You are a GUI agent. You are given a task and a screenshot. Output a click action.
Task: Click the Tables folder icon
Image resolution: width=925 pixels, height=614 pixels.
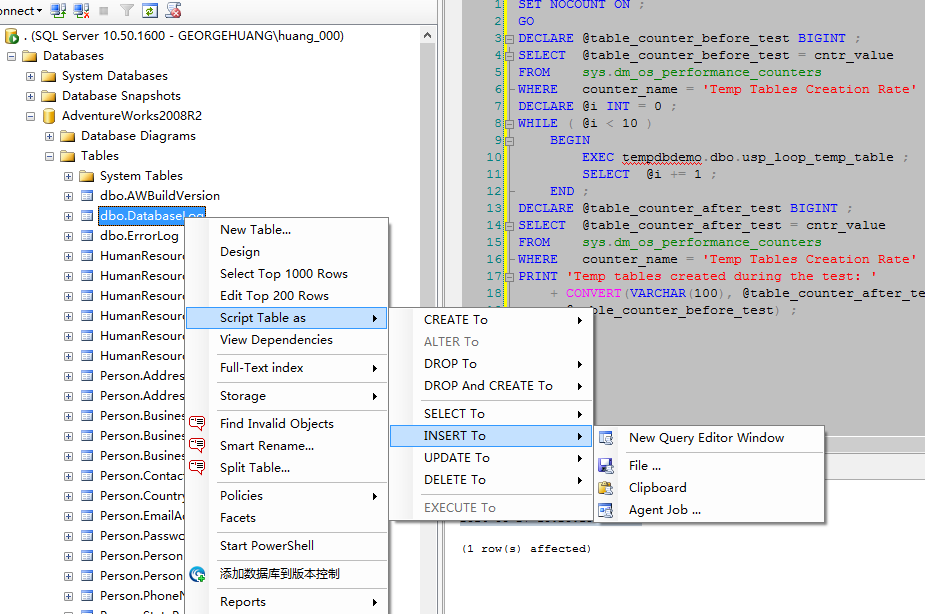(x=68, y=156)
